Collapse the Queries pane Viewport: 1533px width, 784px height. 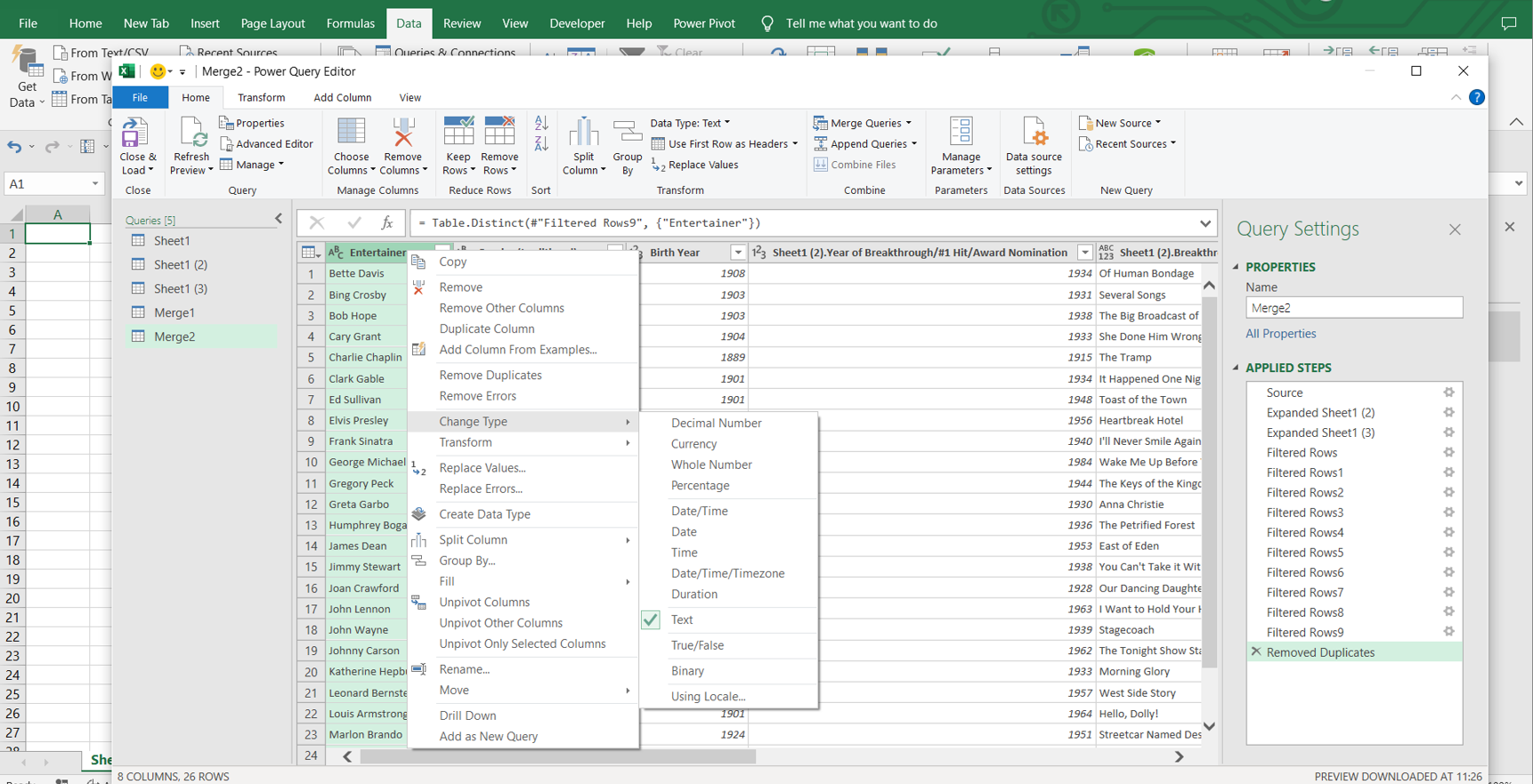coord(279,219)
